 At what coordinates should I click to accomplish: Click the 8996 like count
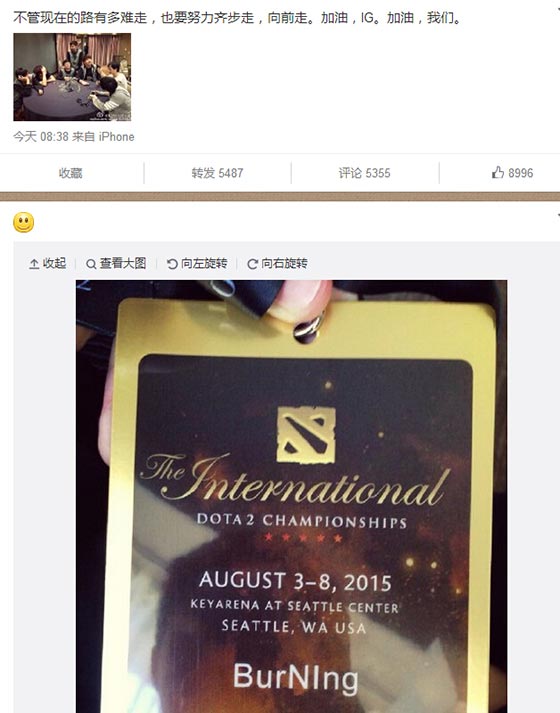pos(520,173)
